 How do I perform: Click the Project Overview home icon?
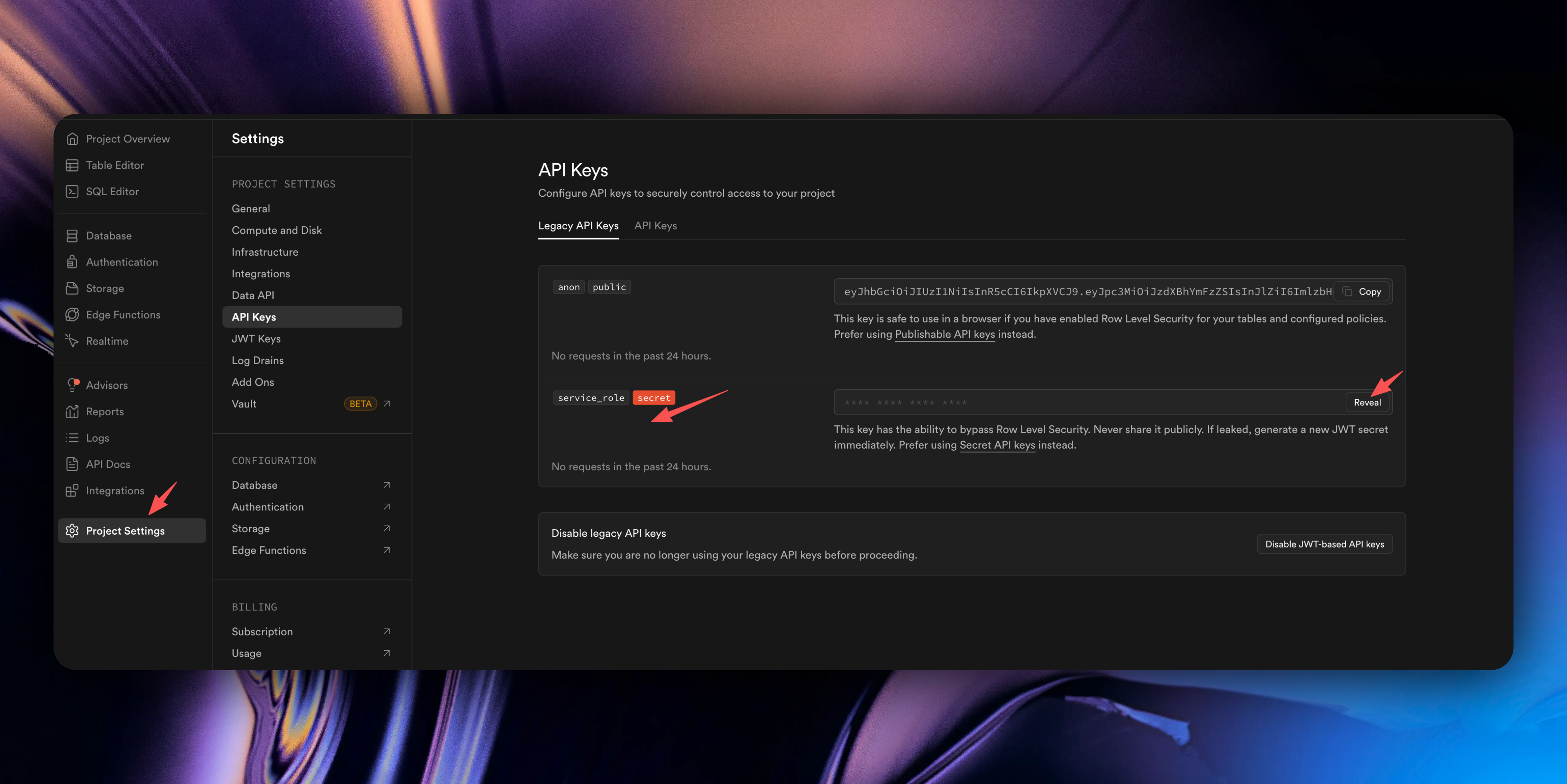tap(72, 139)
